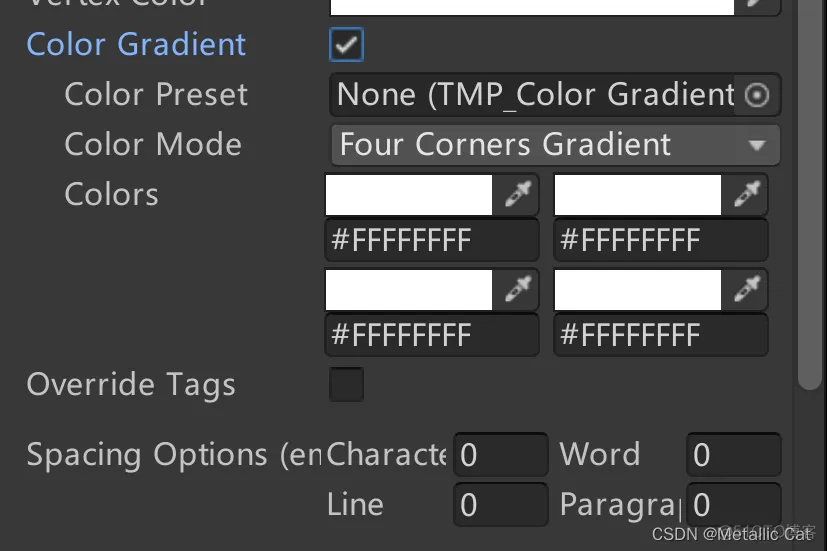The width and height of the screenshot is (827, 551).
Task: Click the Spacing Options label
Action: (x=174, y=455)
